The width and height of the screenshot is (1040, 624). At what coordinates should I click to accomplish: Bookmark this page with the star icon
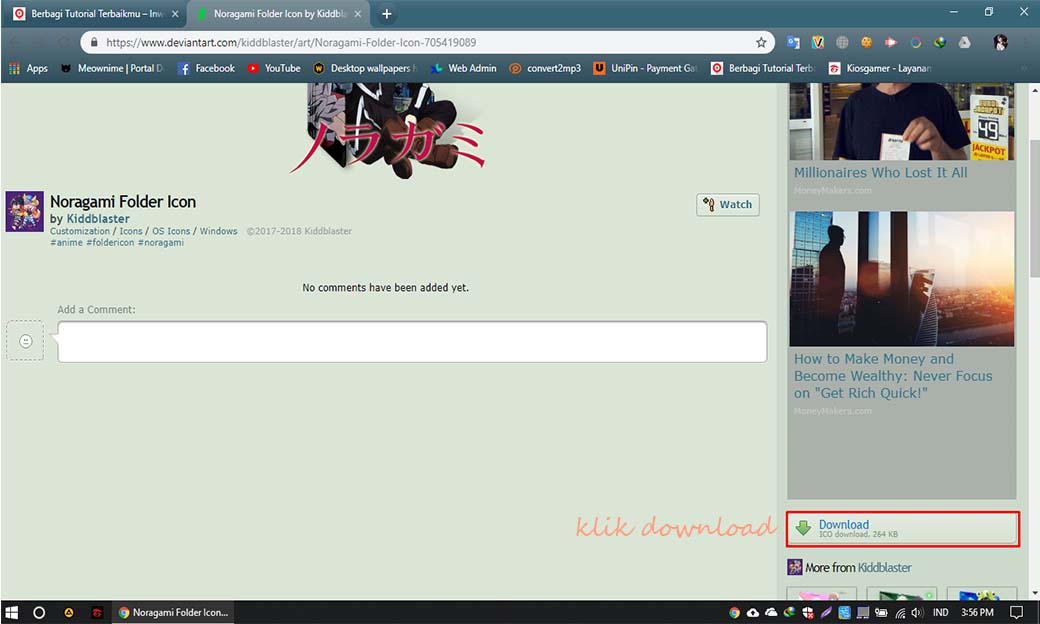tap(761, 42)
